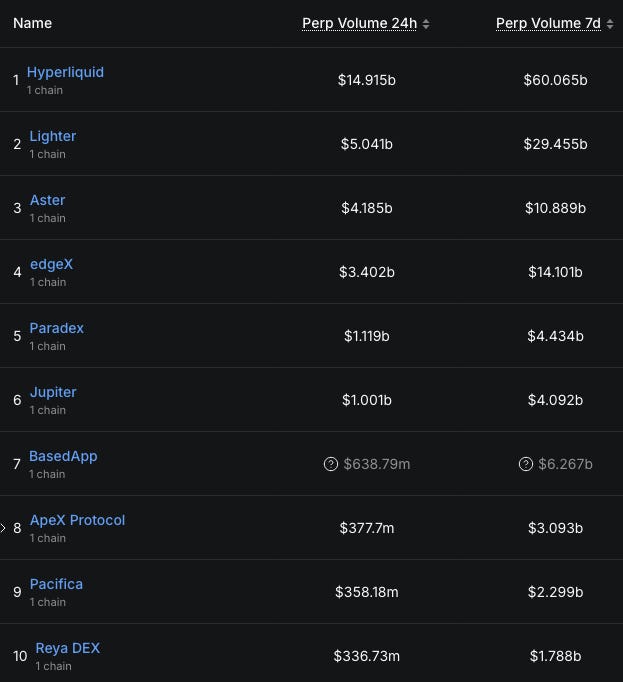Sort by Perp Volume 7d header
This screenshot has height=682, width=623.
coord(548,23)
